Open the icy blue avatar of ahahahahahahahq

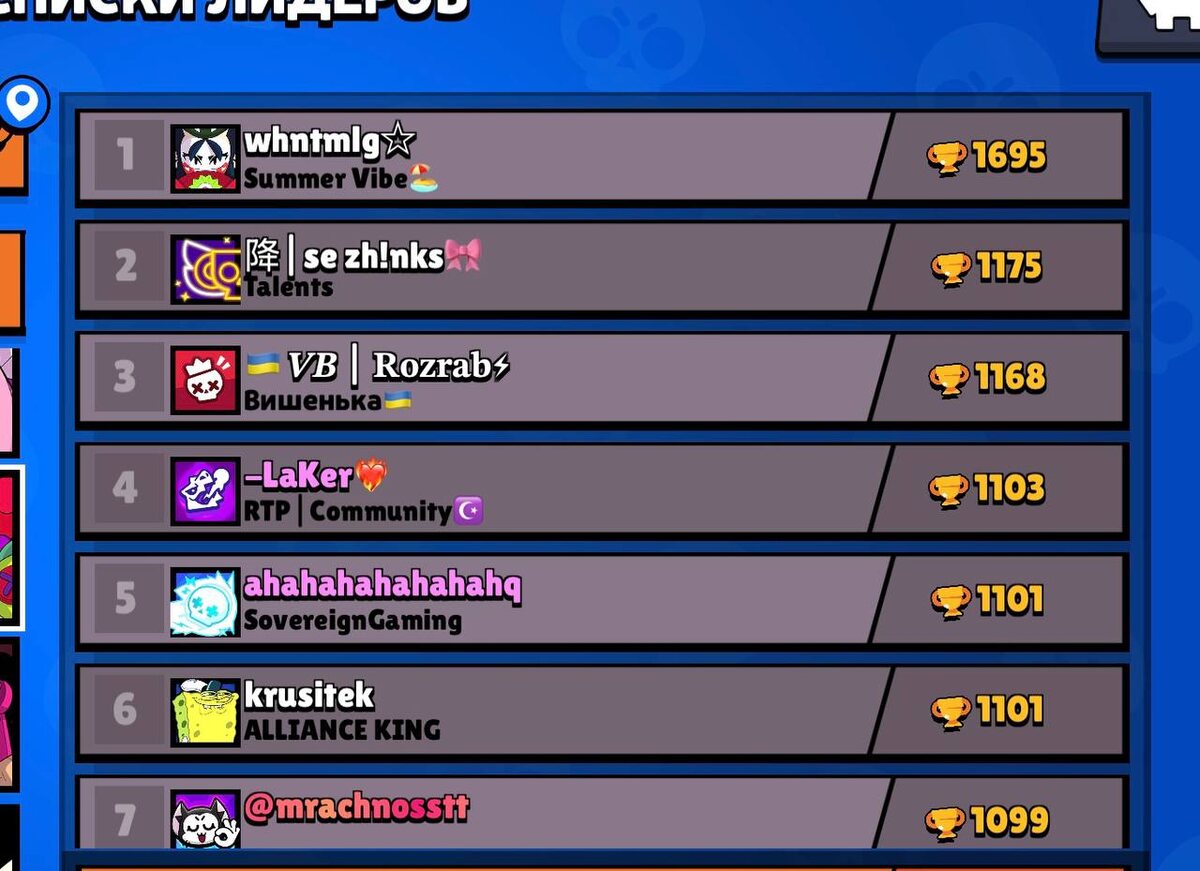point(205,602)
